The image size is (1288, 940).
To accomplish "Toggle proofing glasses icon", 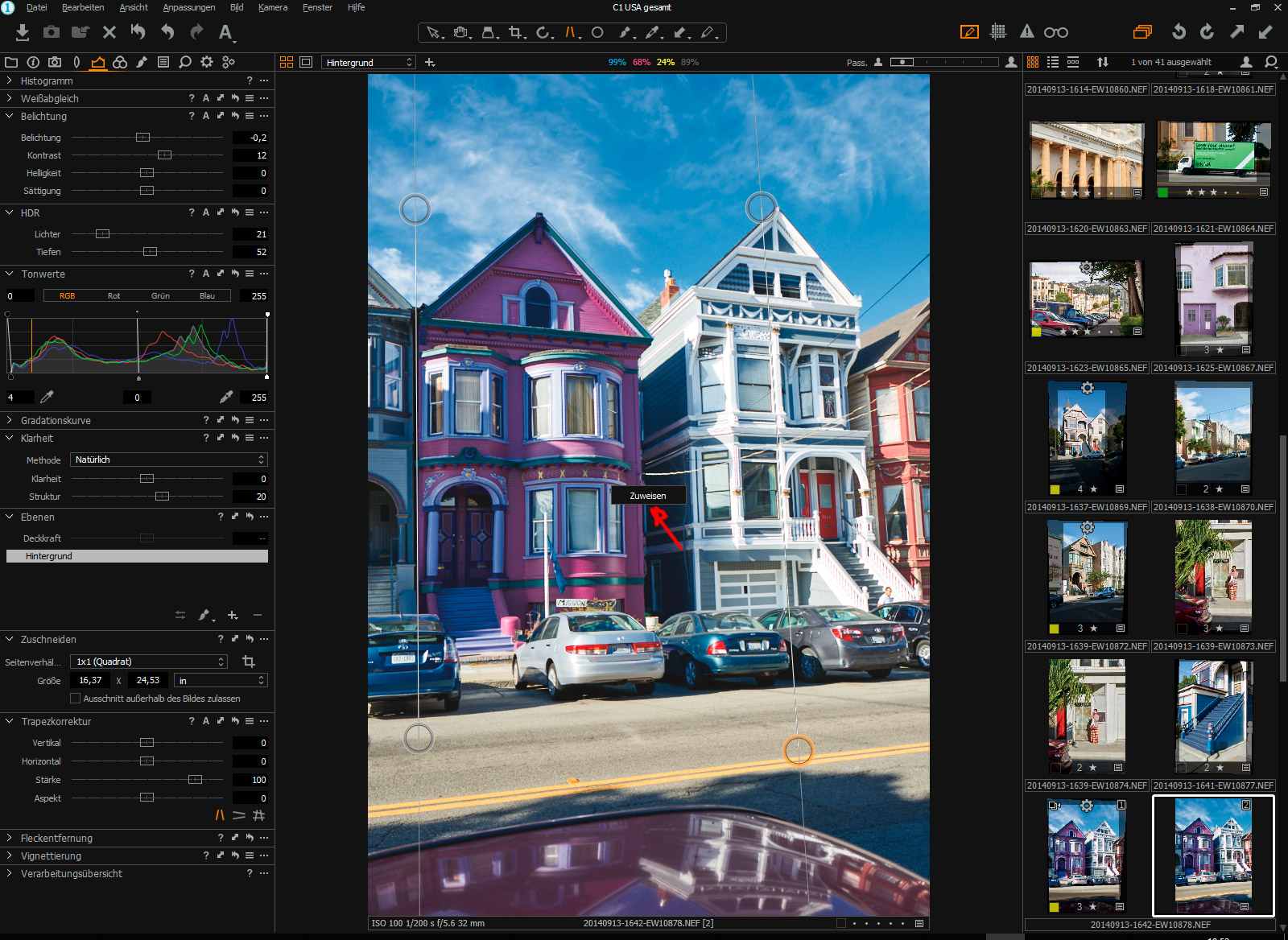I will (1056, 32).
